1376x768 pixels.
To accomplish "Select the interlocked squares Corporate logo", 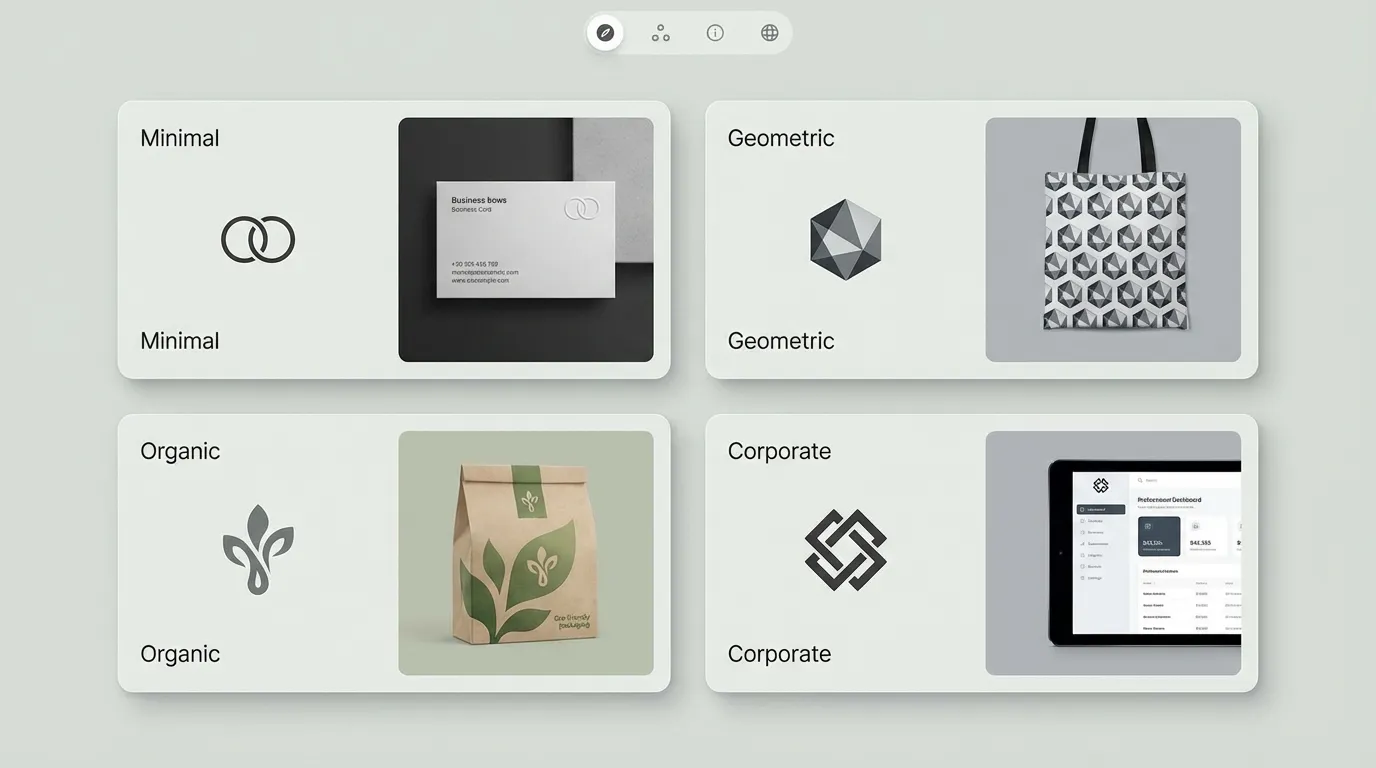I will click(845, 549).
